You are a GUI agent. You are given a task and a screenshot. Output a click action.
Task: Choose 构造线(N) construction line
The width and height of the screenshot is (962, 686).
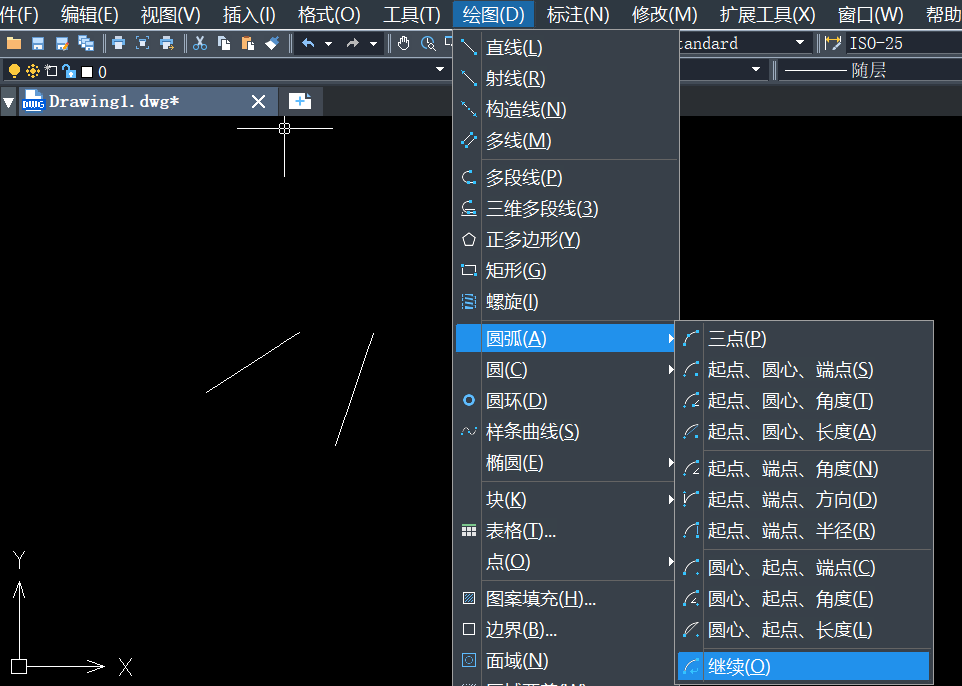(x=567, y=110)
